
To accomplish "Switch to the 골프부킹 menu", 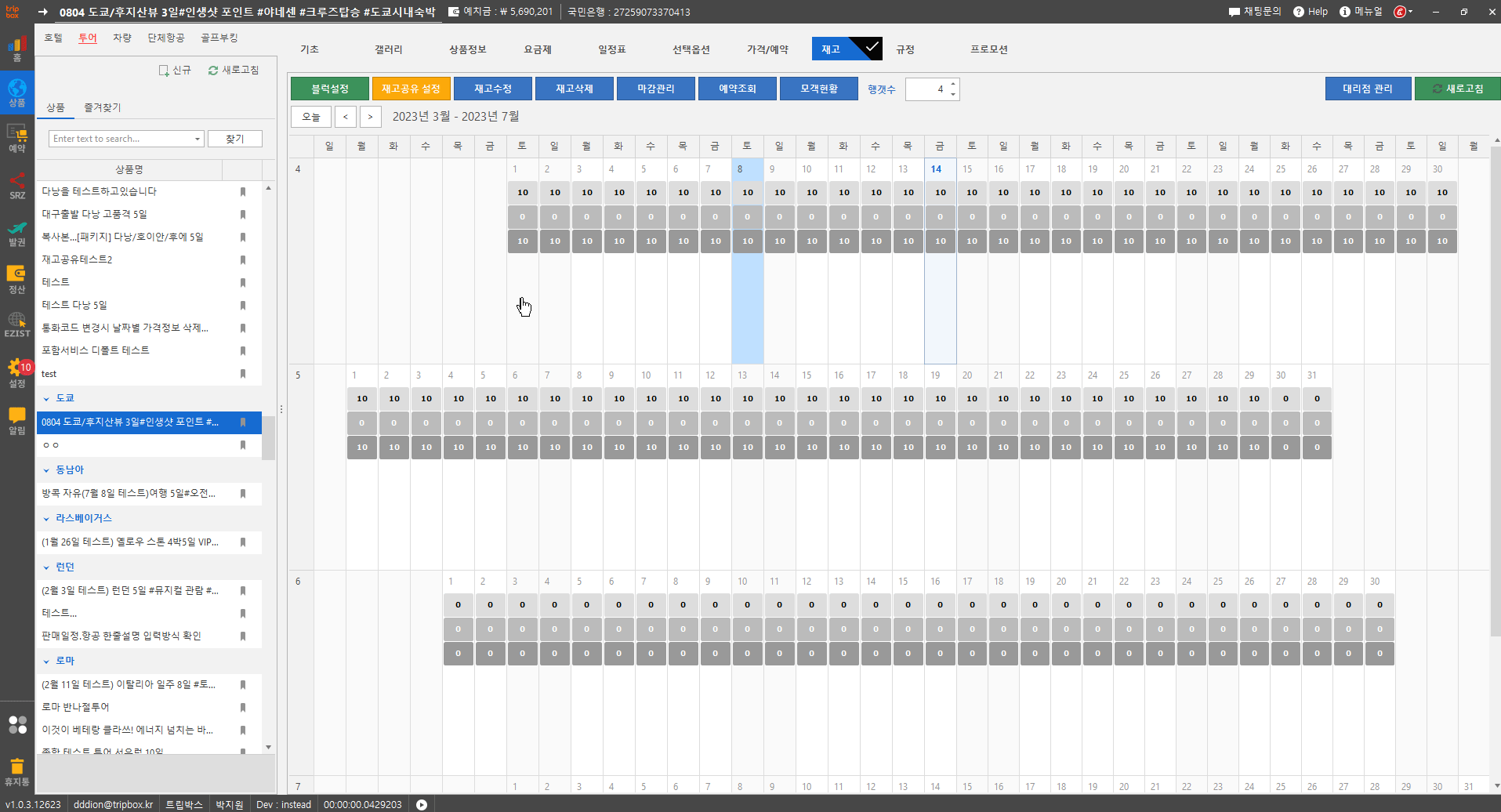I will (219, 38).
